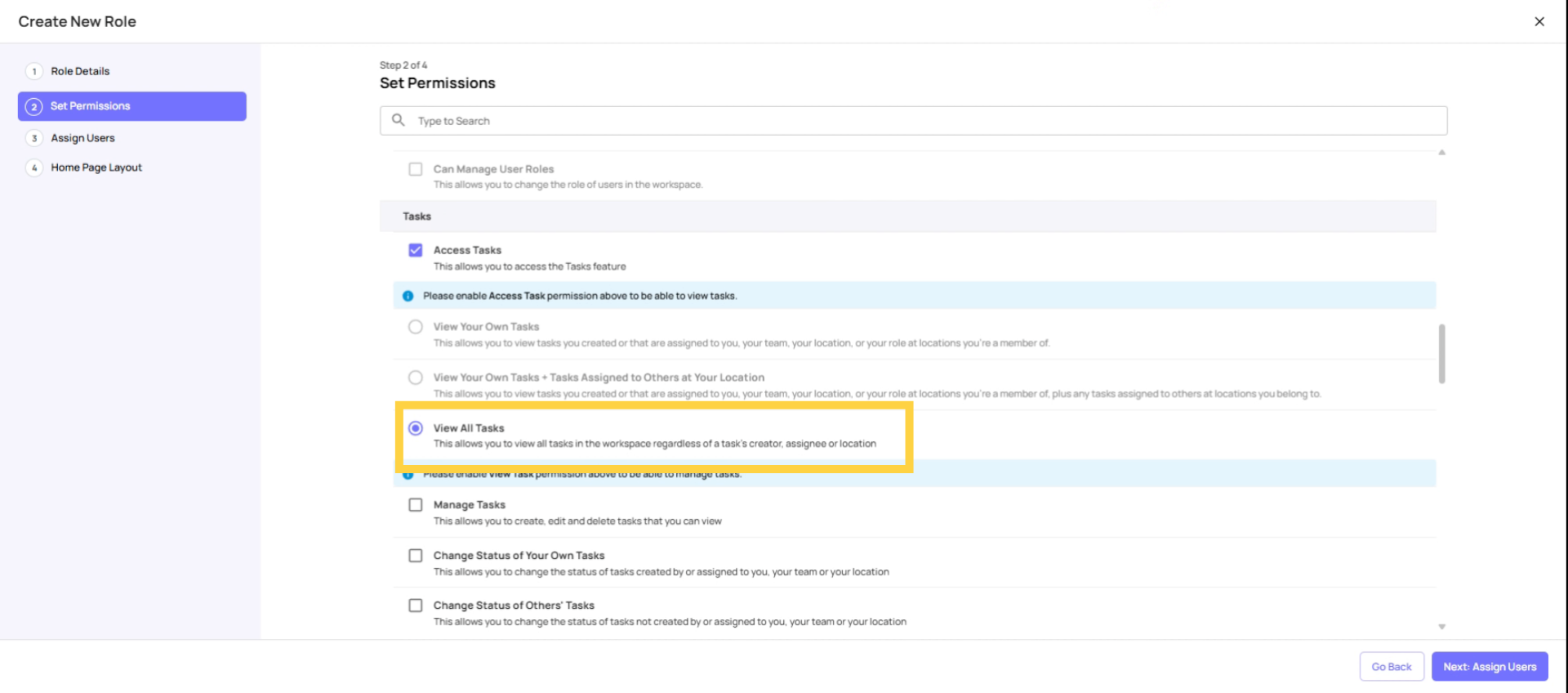
Task: Click the Tasks section header
Action: pos(907,217)
